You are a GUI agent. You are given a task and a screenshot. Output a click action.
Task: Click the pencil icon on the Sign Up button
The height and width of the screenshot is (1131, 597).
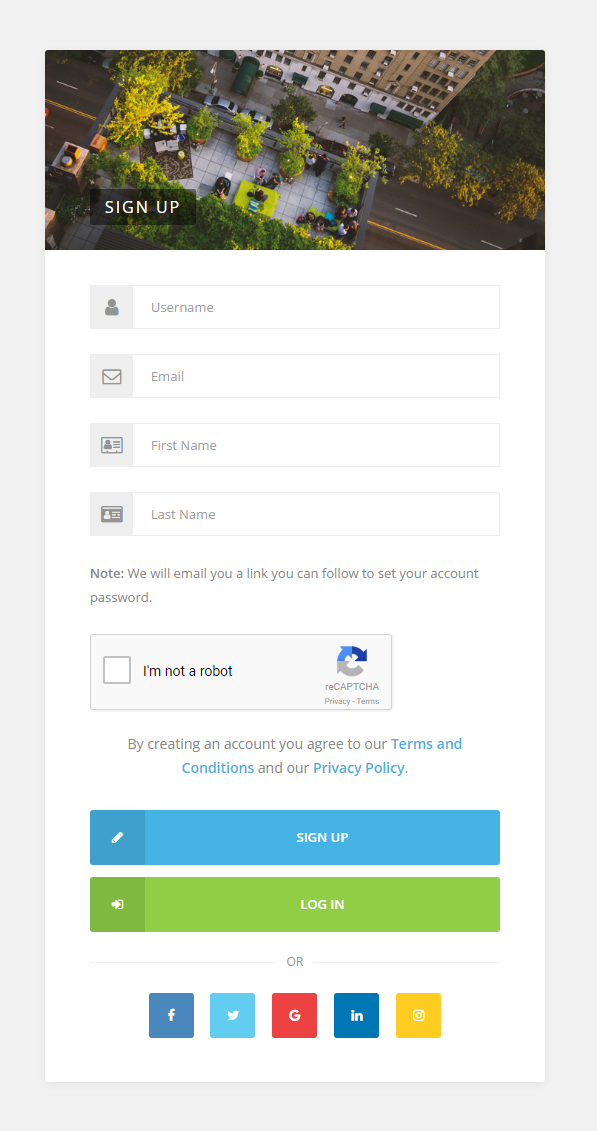(x=116, y=837)
